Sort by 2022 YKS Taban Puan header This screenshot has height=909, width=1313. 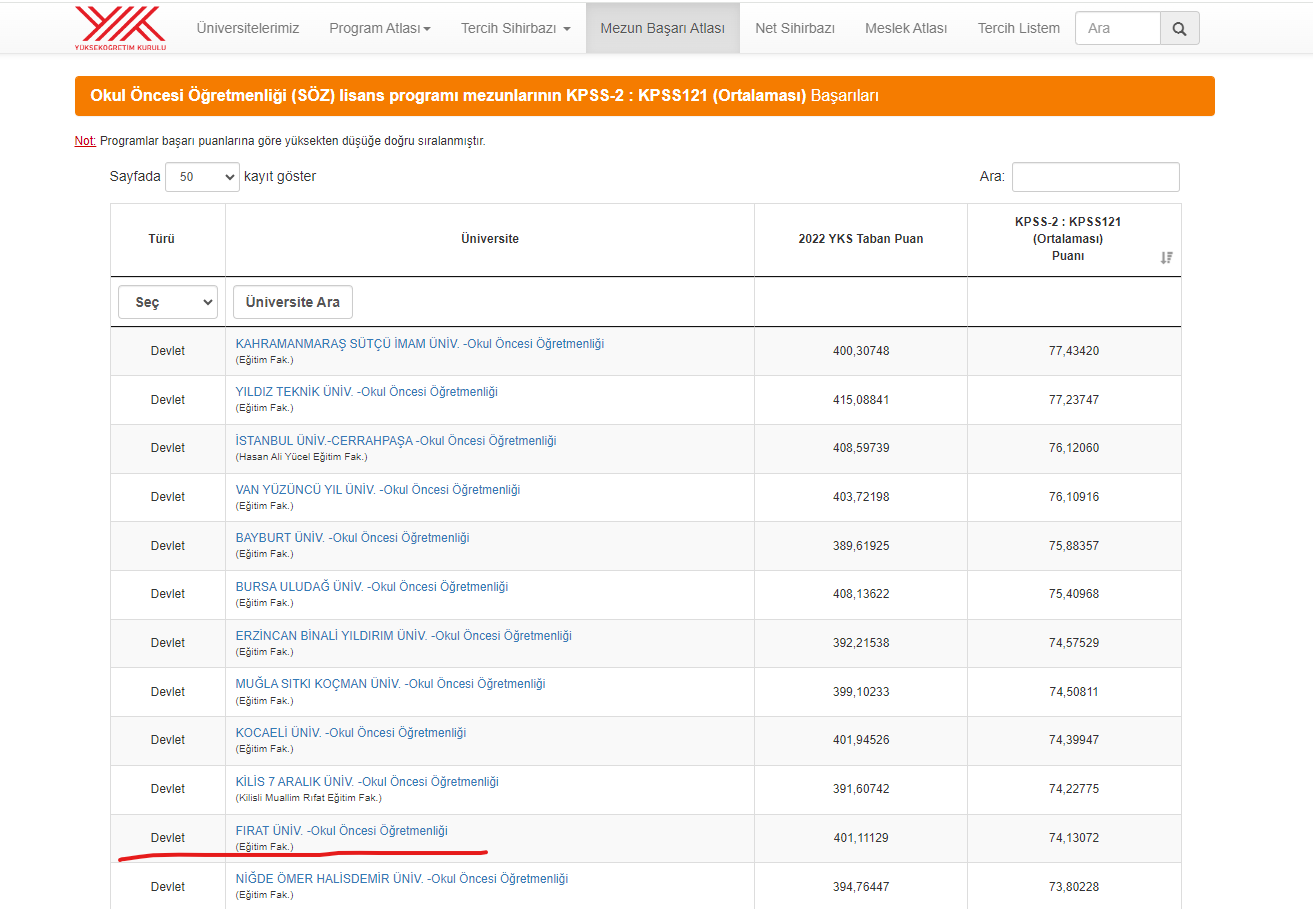pyautogui.click(x=861, y=239)
